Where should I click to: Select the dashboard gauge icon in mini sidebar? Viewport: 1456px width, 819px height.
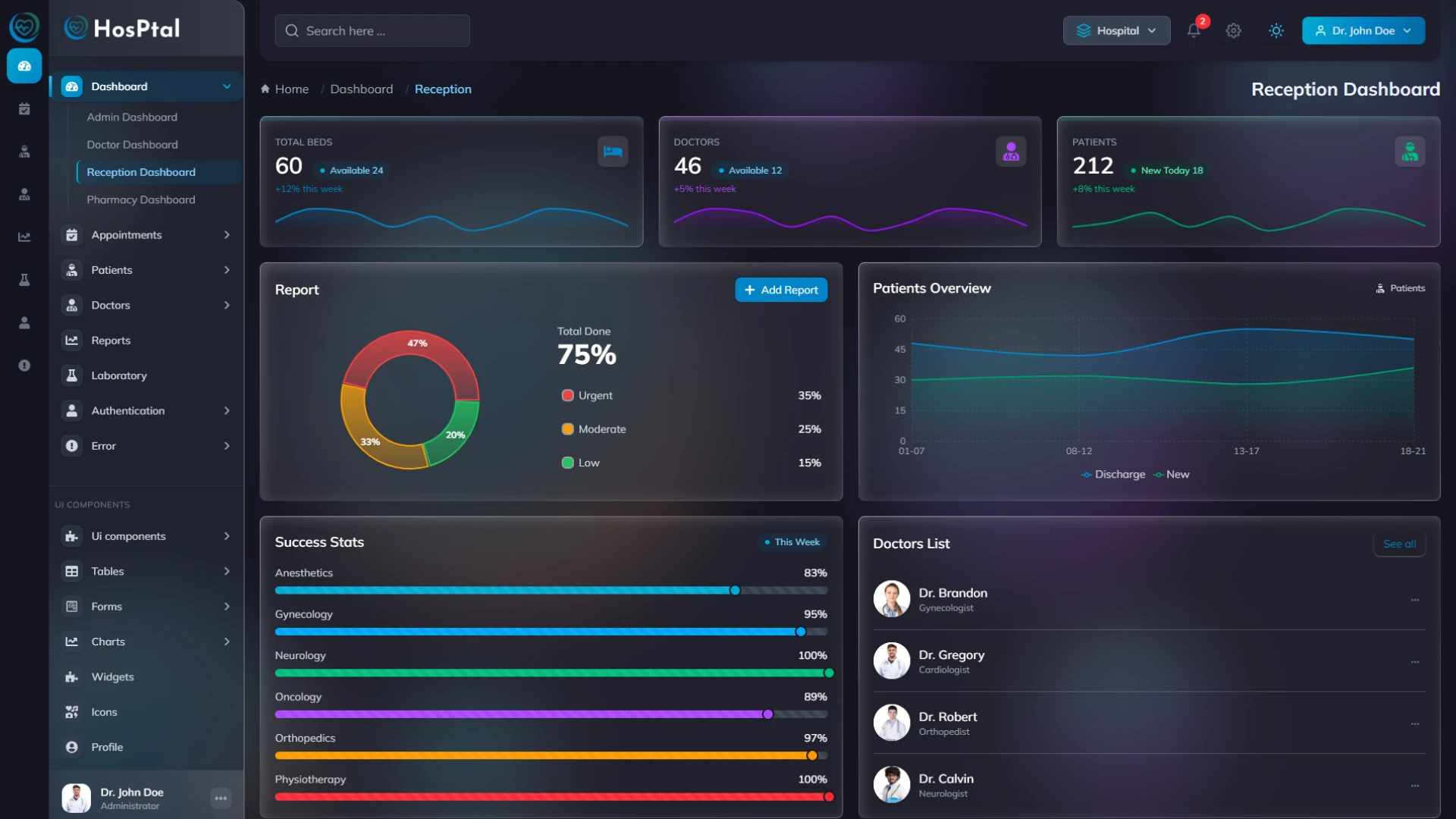24,66
